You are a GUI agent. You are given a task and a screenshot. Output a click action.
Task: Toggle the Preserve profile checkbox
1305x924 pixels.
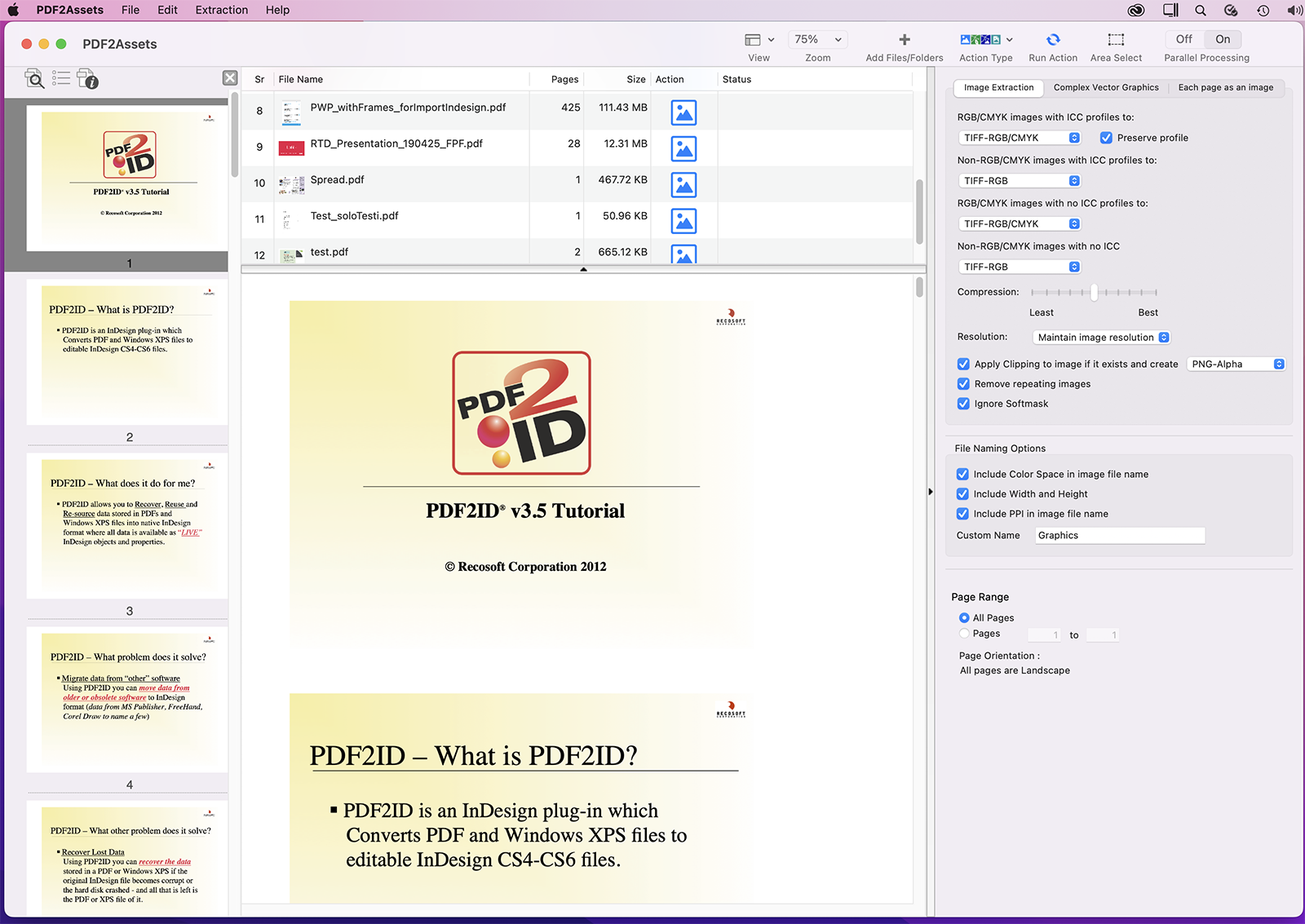1106,138
